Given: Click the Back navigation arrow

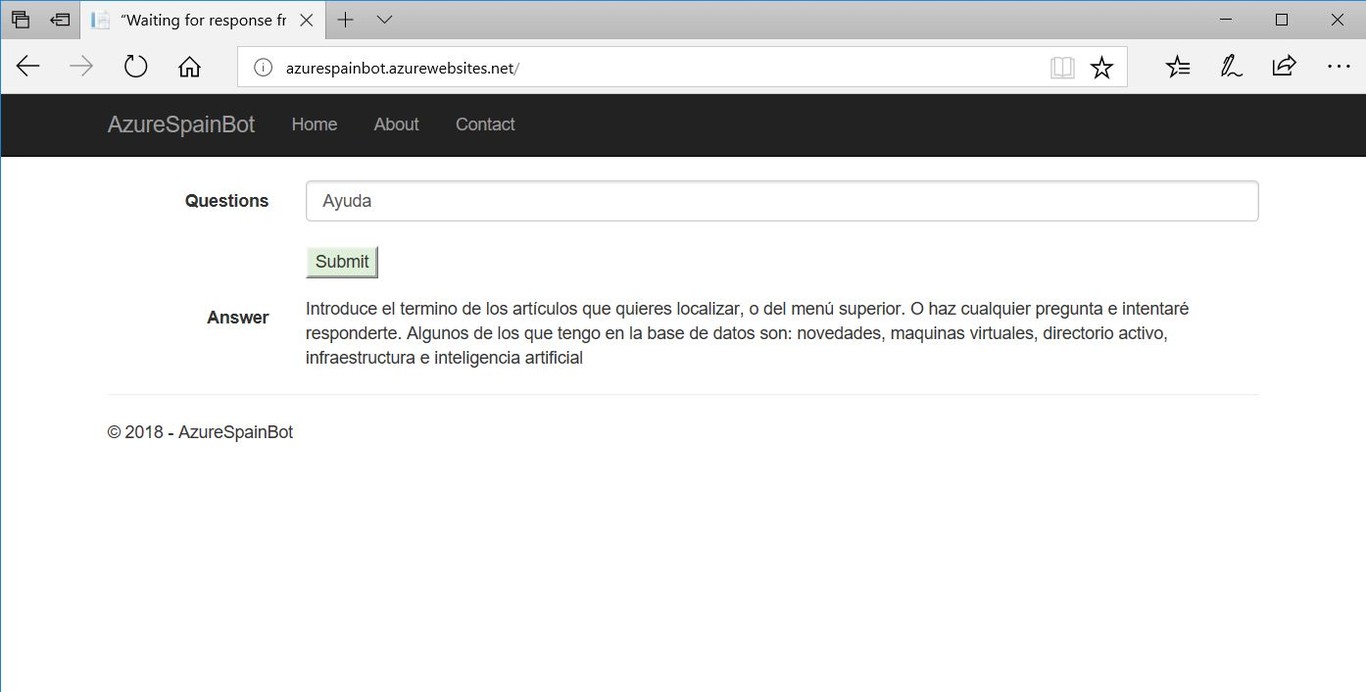Looking at the screenshot, I should click(x=27, y=66).
